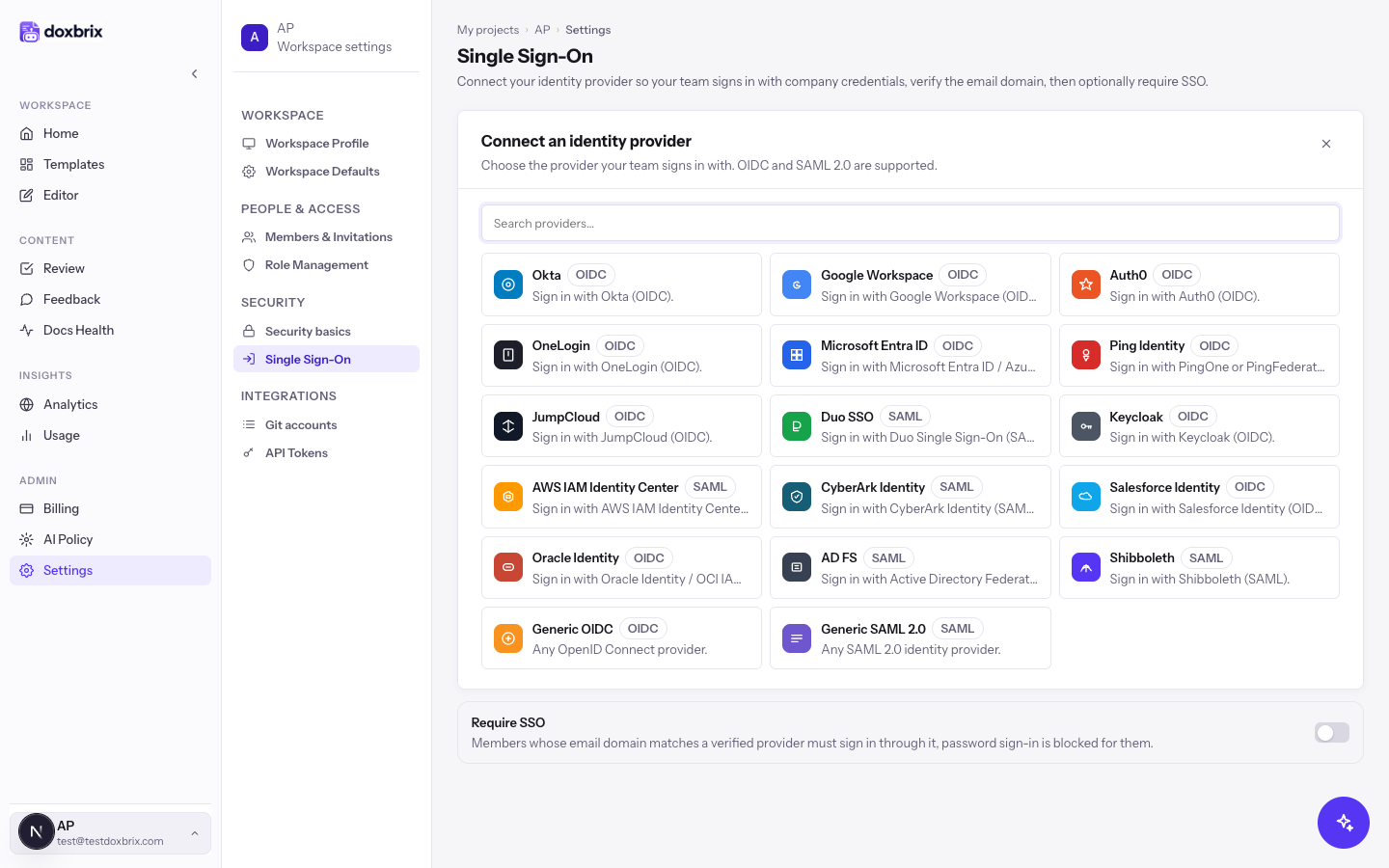Select the Microsoft Entra ID icon
Image resolution: width=1389 pixels, height=868 pixels.
point(797,355)
